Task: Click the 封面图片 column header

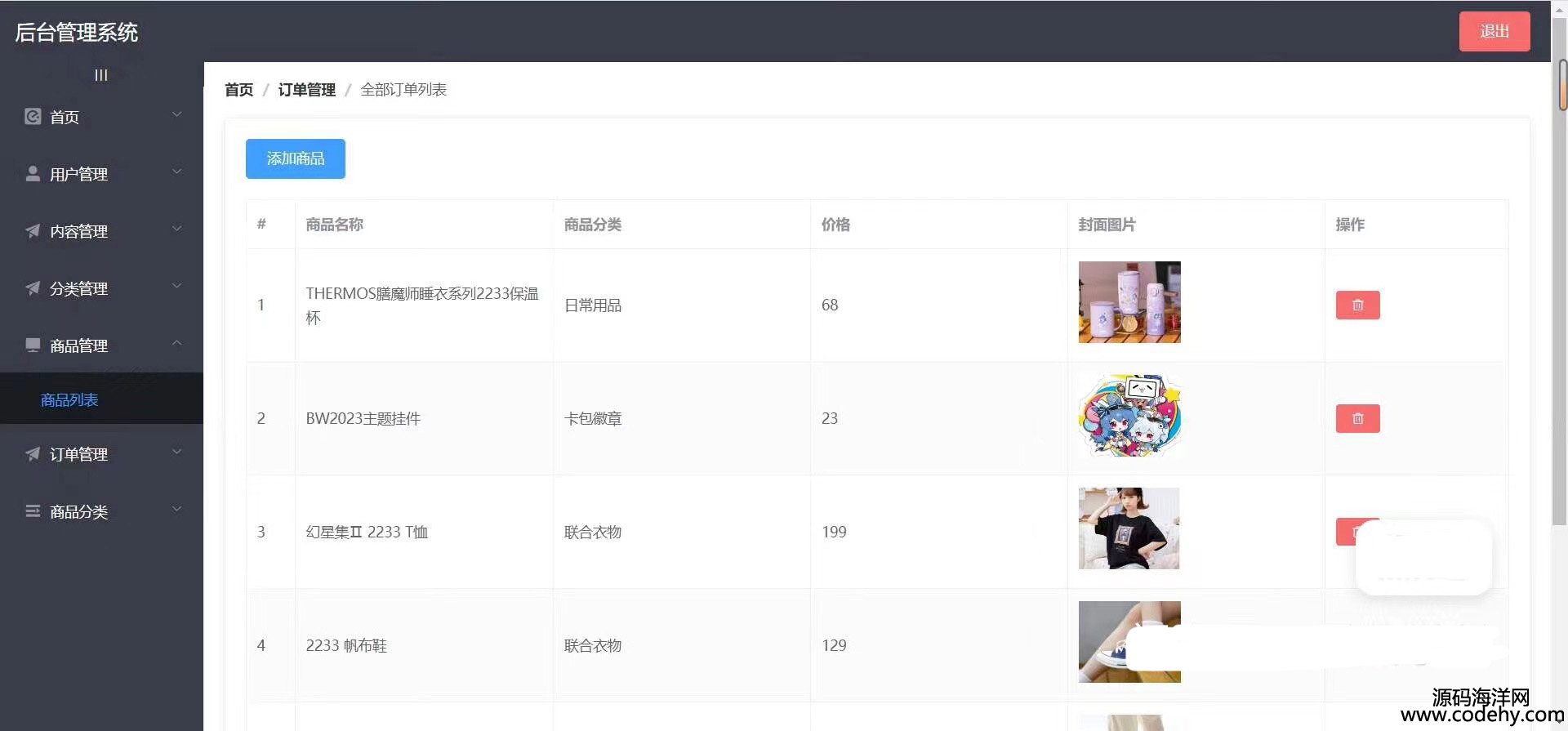Action: pyautogui.click(x=1107, y=225)
